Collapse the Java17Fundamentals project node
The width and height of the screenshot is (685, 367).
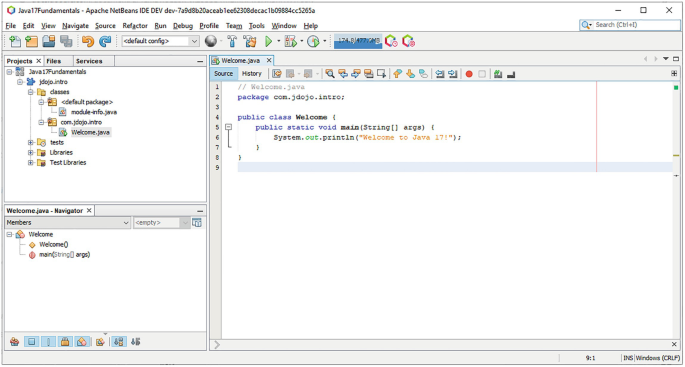[x=10, y=72]
